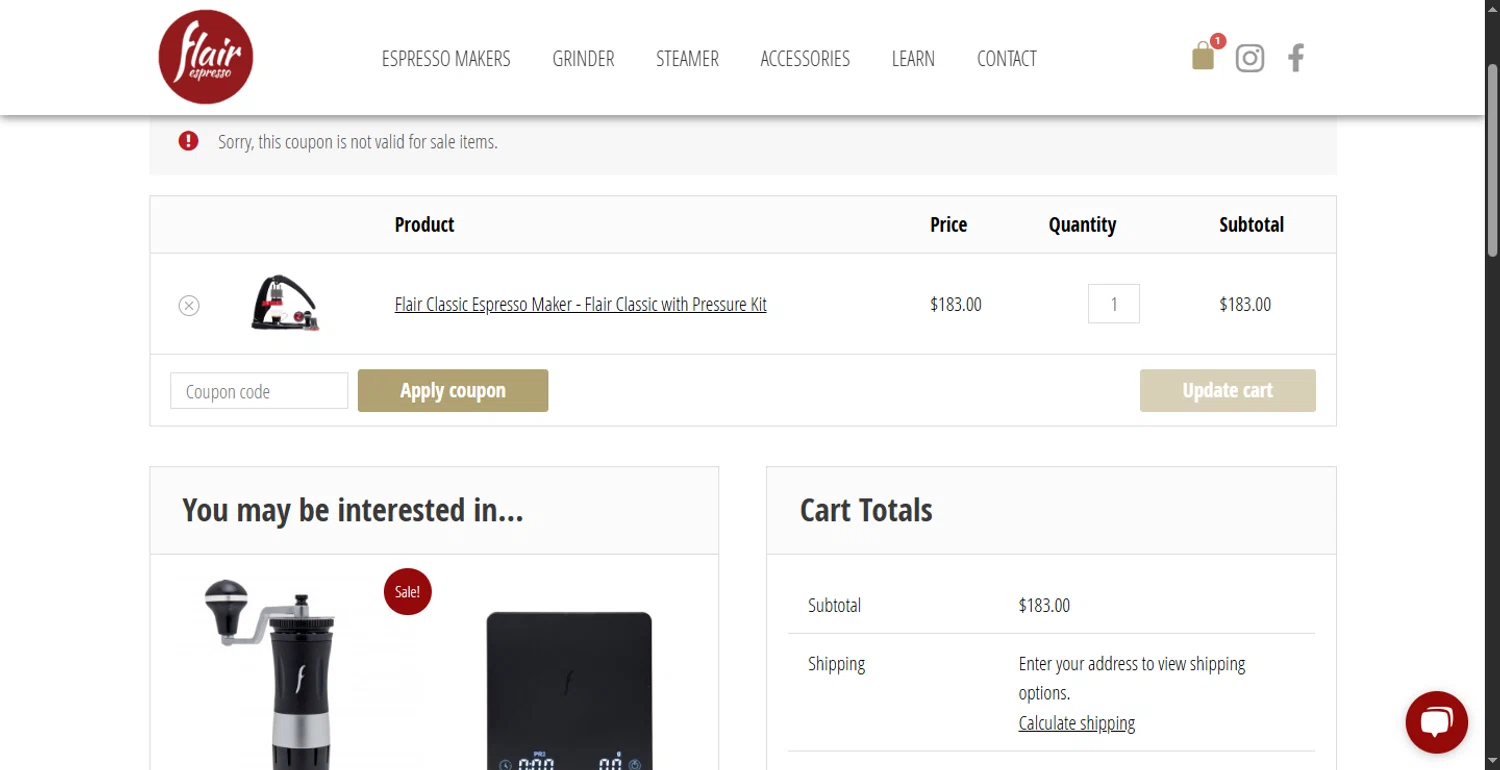Expand the Accessories menu
This screenshot has width=1500, height=770.
[x=805, y=59]
